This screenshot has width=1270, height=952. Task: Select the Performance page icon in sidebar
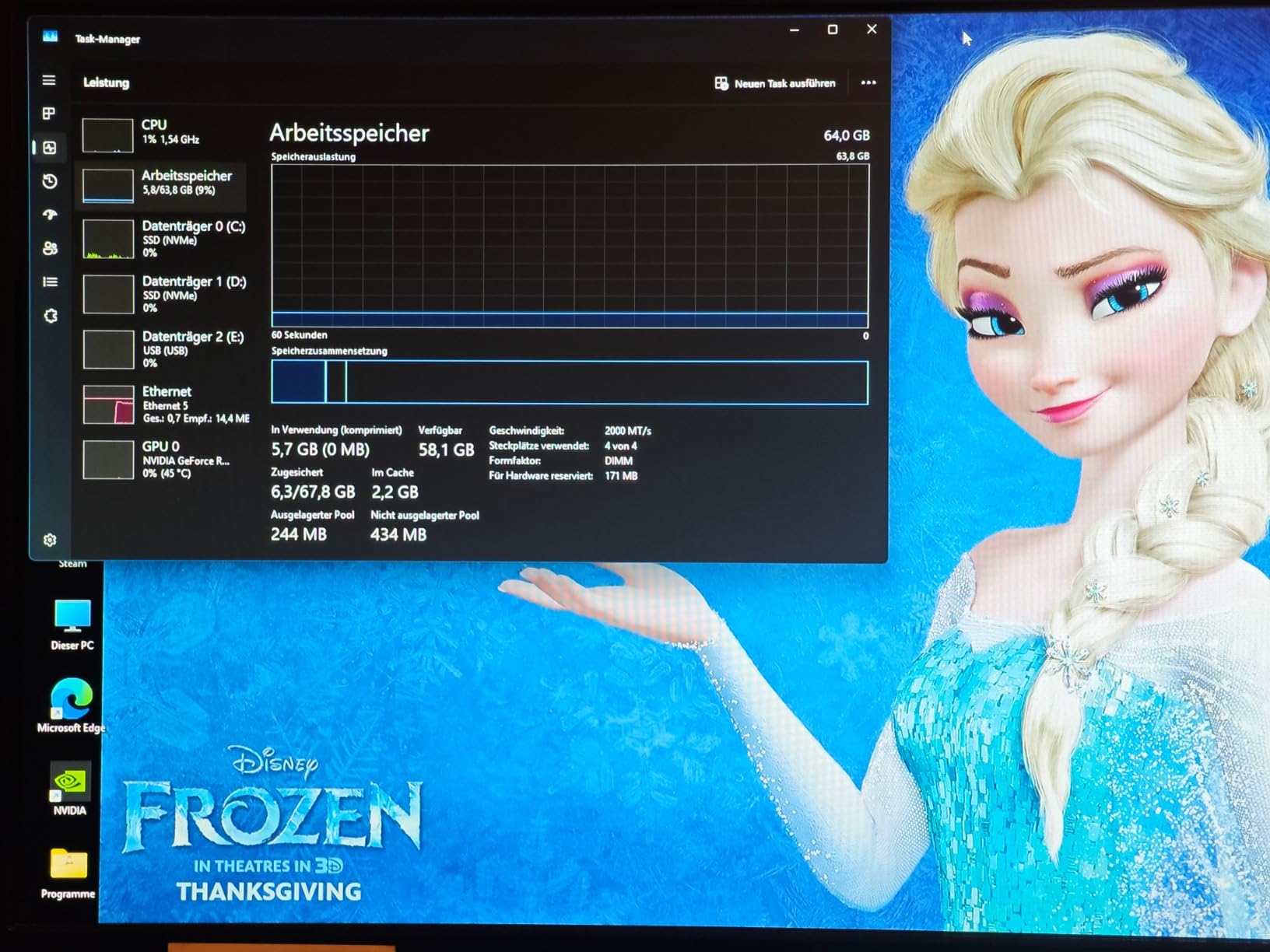coord(50,148)
